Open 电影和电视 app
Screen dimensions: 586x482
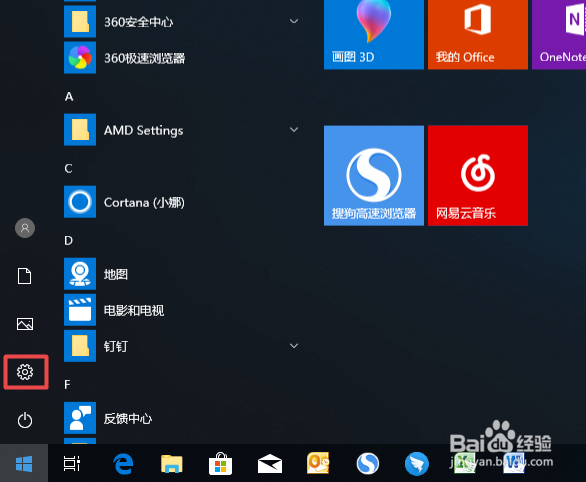pyautogui.click(x=183, y=310)
